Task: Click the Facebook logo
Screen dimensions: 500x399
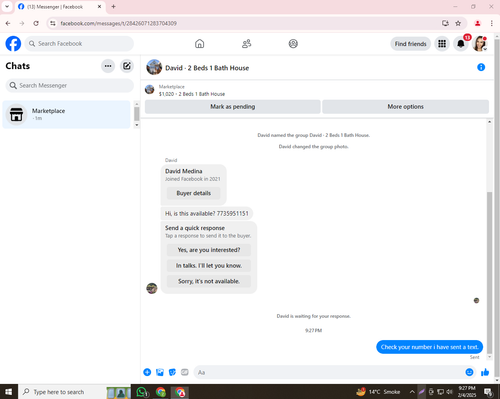Action: 13,44
